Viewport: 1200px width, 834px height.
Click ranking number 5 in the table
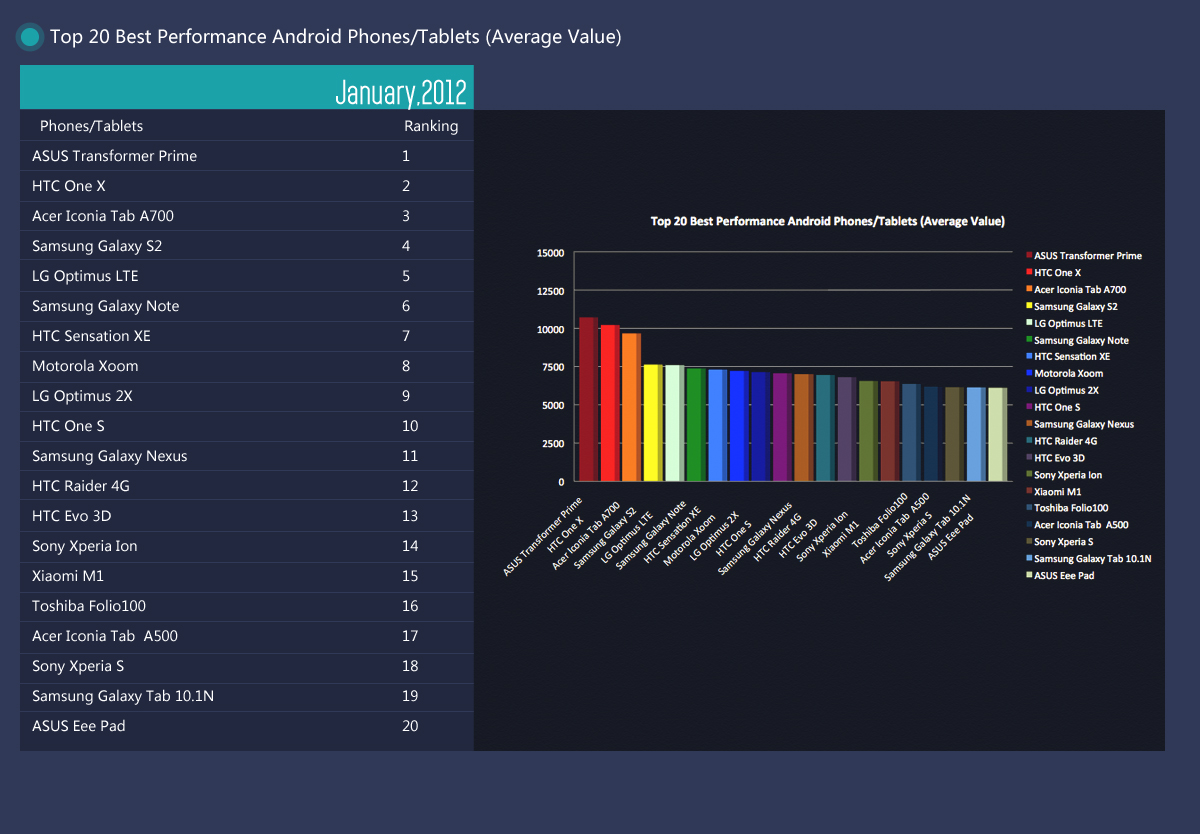point(406,276)
